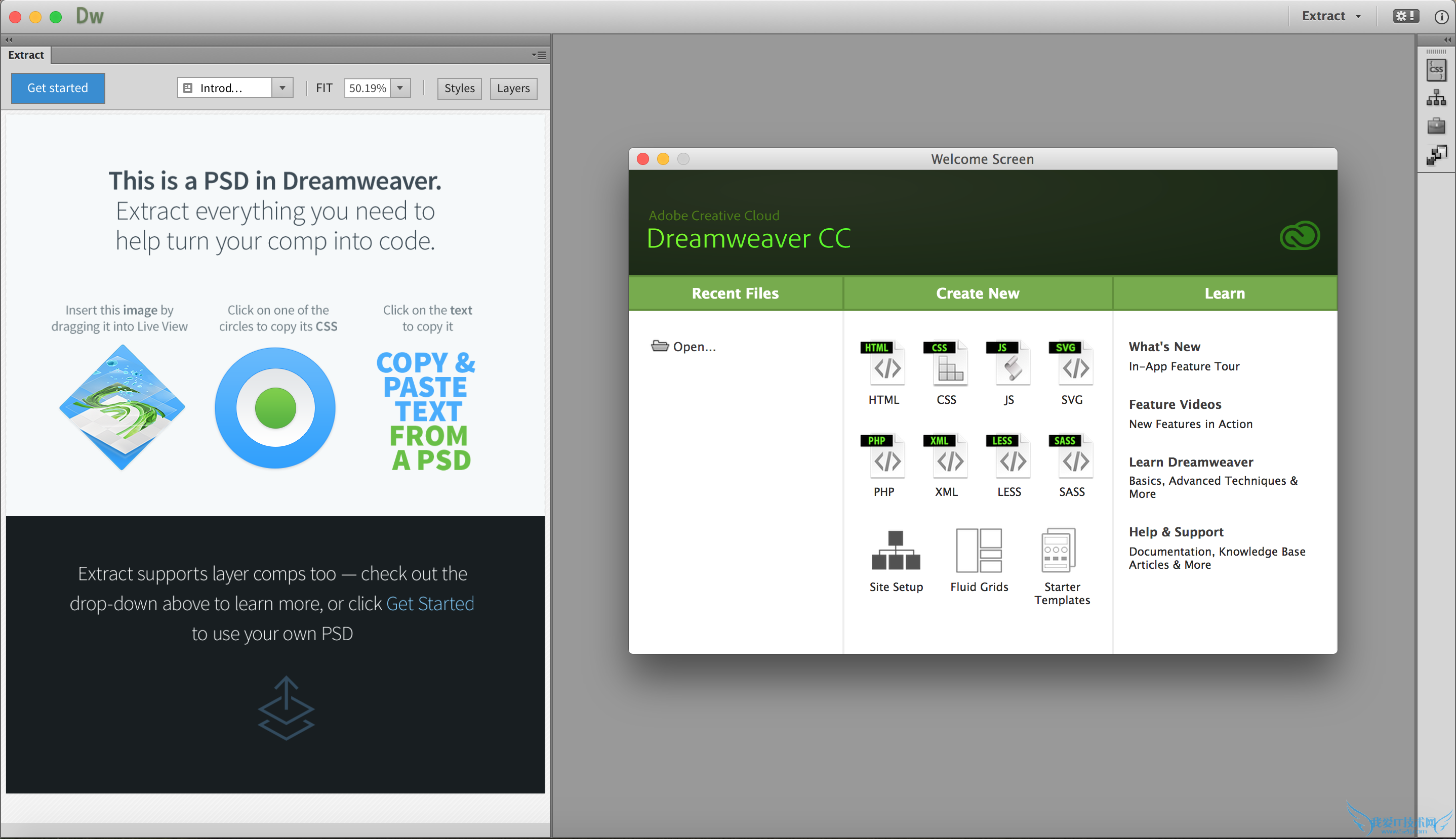Click the FIT zoom control

(324, 88)
